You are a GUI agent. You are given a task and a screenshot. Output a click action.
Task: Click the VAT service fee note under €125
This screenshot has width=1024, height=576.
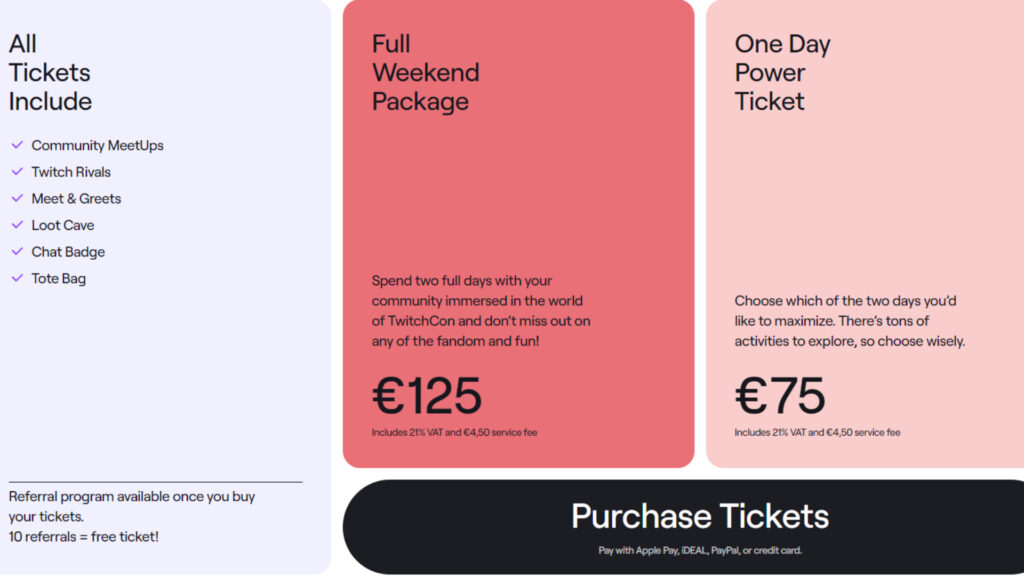tap(457, 432)
